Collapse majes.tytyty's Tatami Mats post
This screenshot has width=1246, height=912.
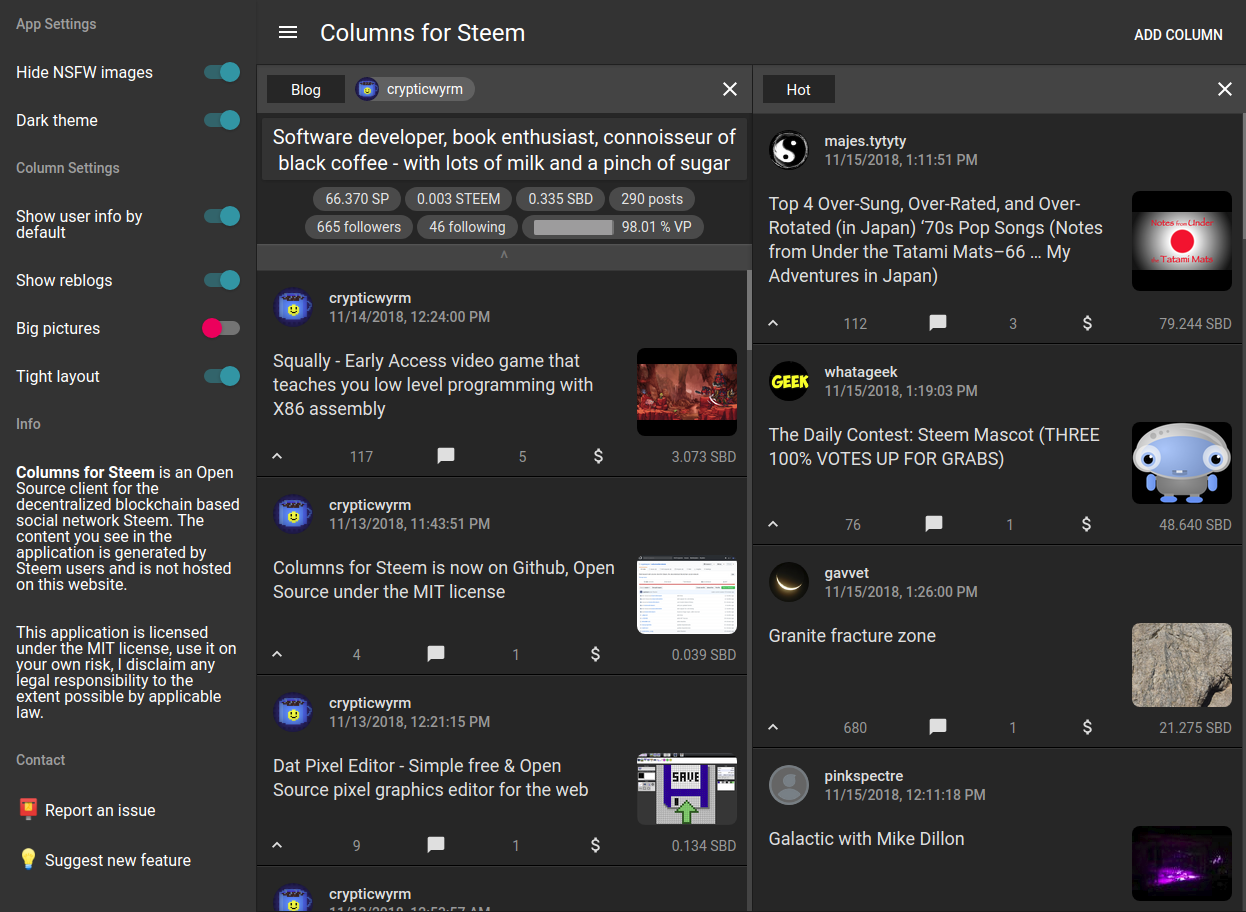(773, 323)
